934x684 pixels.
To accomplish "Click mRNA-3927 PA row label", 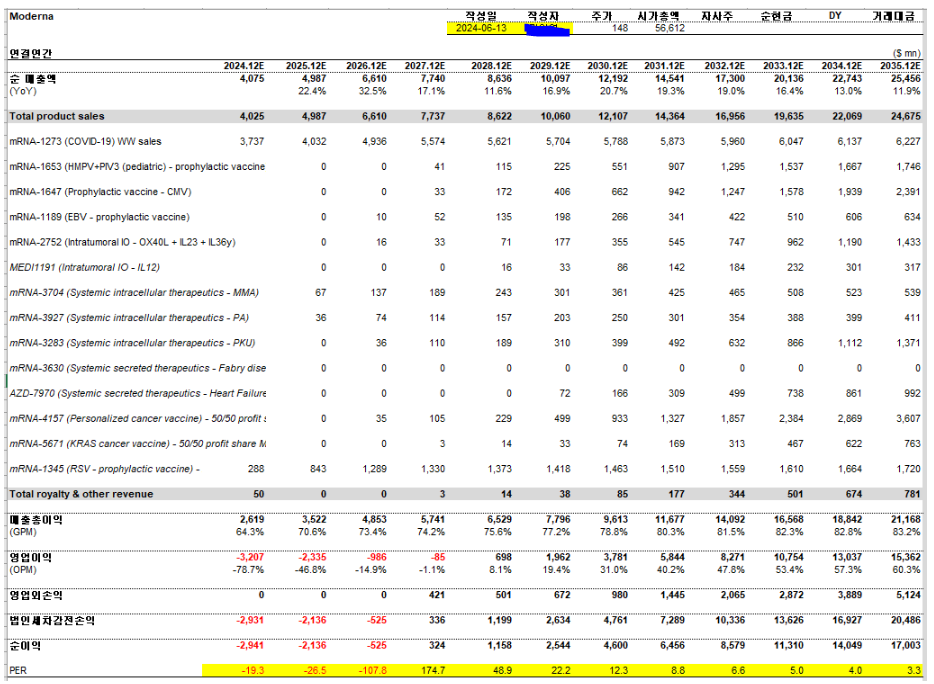I will tap(129, 318).
